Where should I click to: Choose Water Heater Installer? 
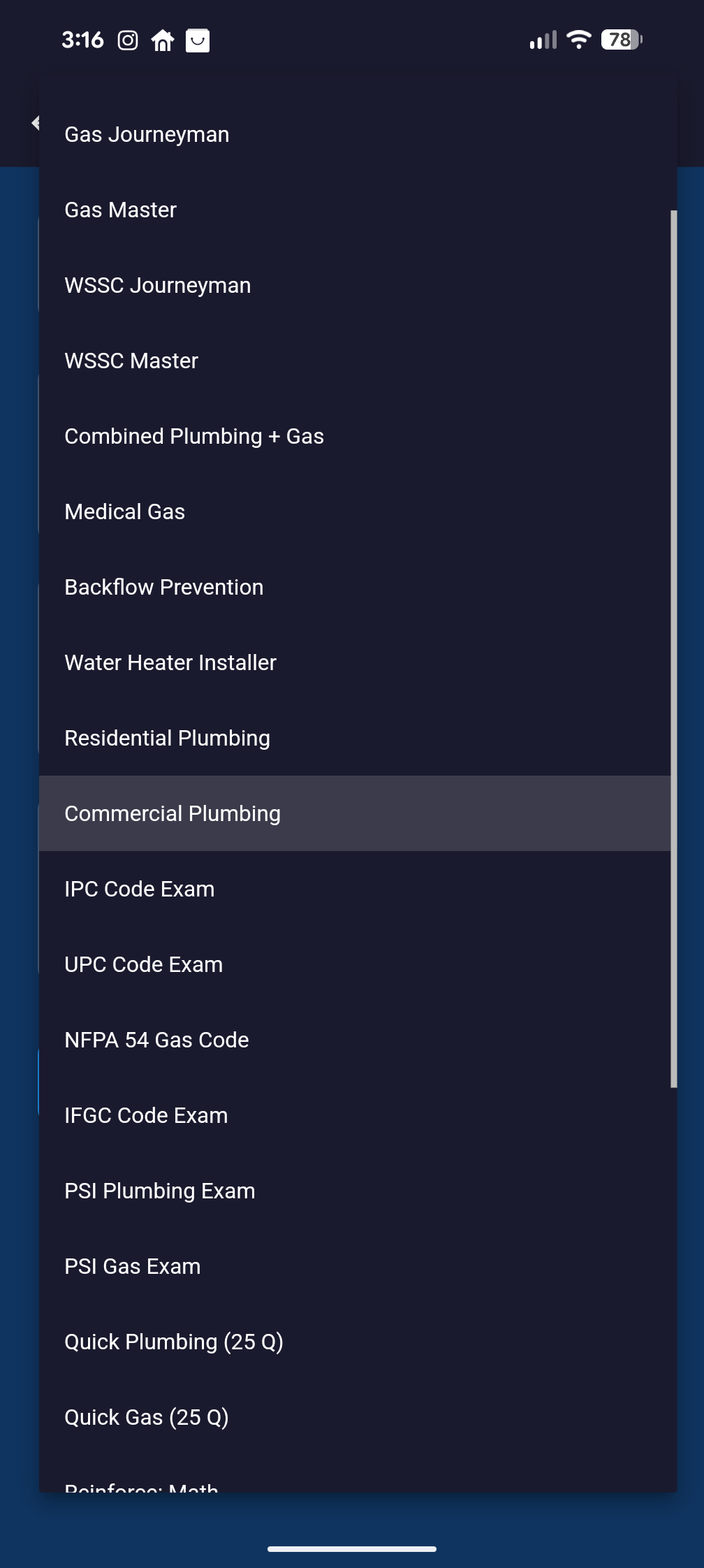170,662
